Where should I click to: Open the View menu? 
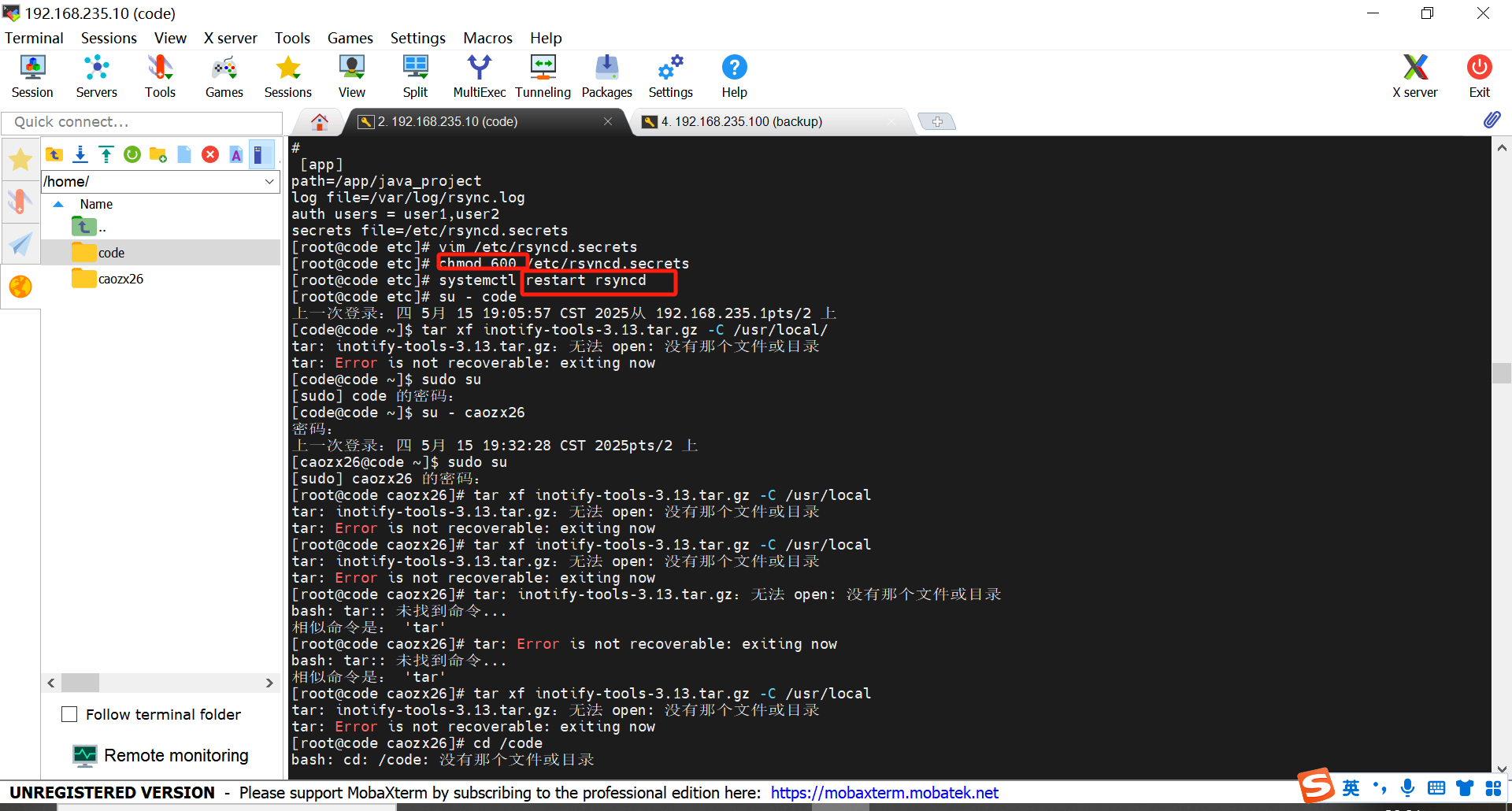point(170,38)
